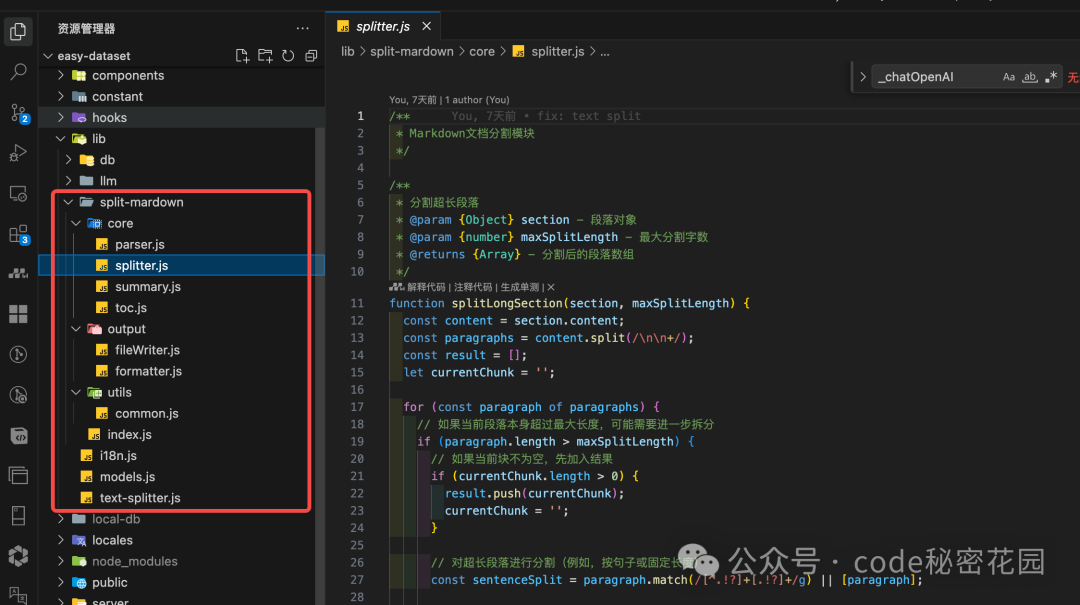1080x605 pixels.
Task: Toggle match case in find widget
Action: point(1008,77)
